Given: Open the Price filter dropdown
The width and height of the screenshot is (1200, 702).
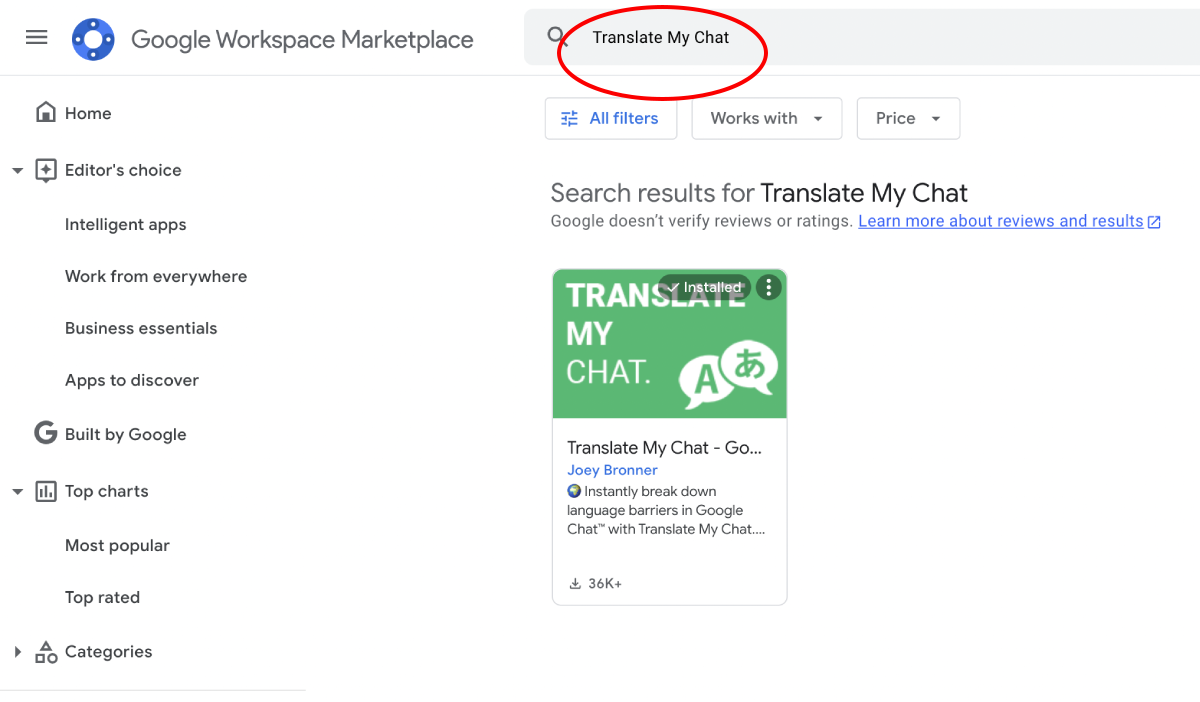Looking at the screenshot, I should [x=908, y=118].
